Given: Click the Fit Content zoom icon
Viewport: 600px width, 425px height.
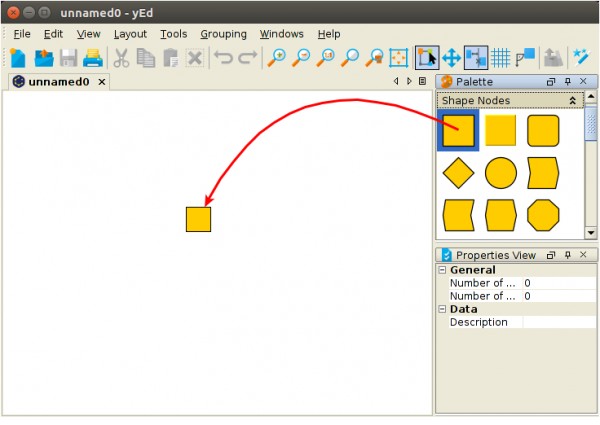Looking at the screenshot, I should coord(399,58).
